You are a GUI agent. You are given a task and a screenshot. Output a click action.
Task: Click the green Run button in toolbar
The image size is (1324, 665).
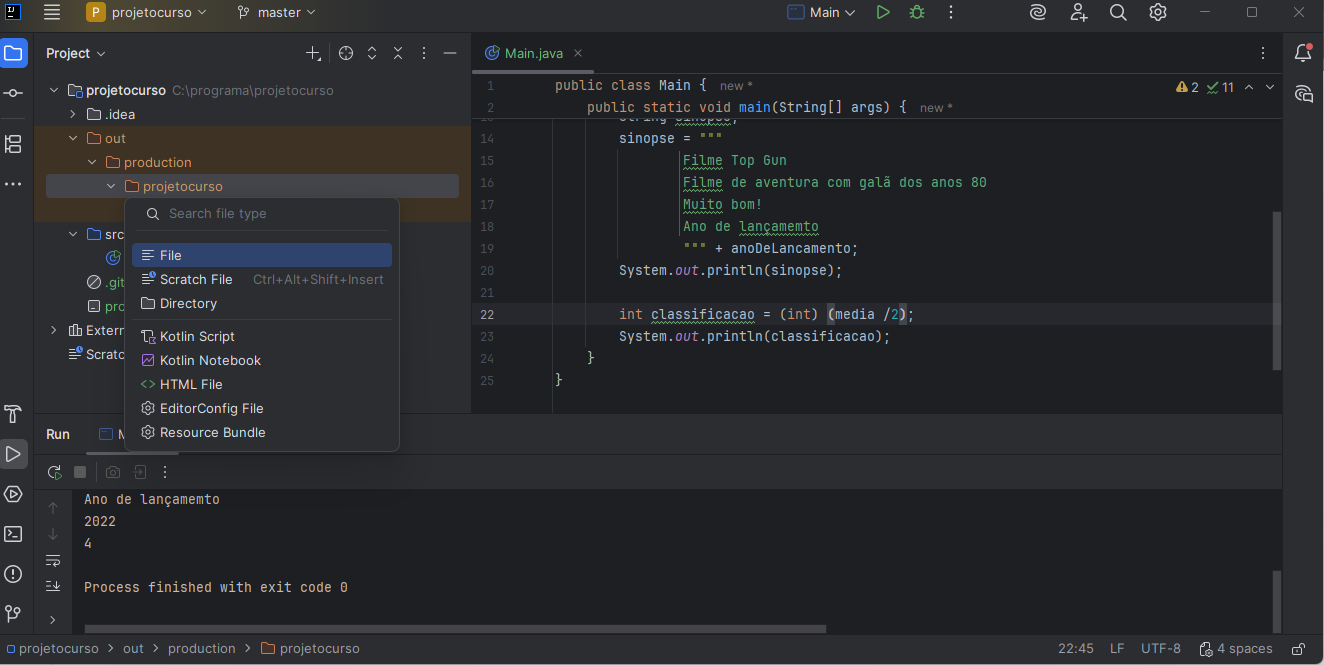tap(882, 13)
